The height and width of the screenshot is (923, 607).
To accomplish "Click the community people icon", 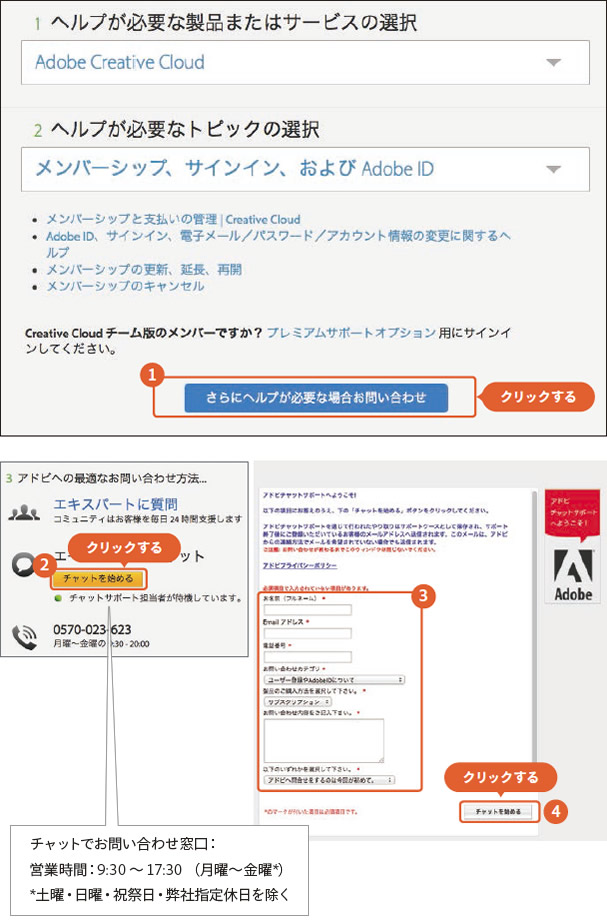I will tap(25, 512).
